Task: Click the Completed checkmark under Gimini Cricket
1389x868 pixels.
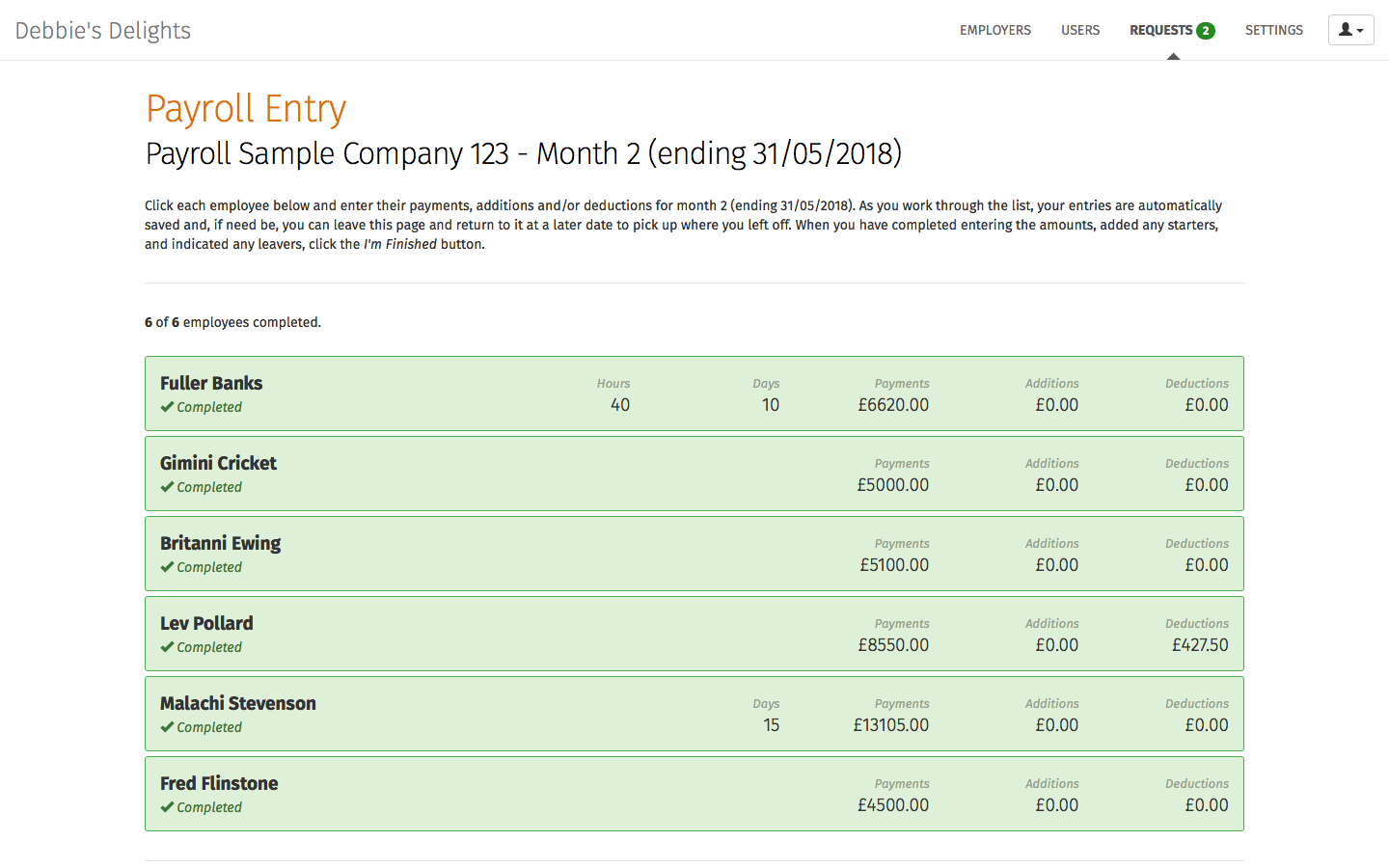Action: click(168, 487)
